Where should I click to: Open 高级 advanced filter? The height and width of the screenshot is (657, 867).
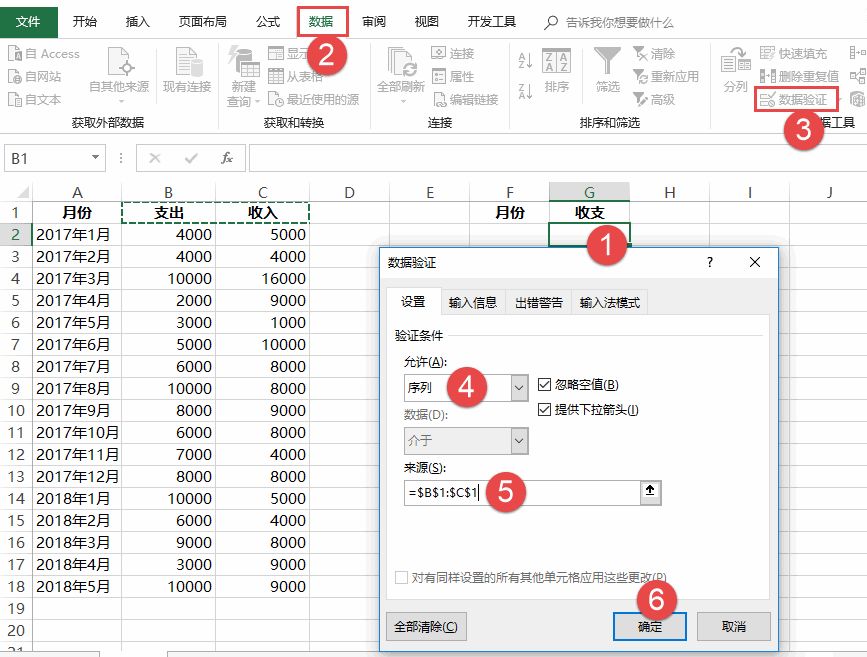click(654, 100)
